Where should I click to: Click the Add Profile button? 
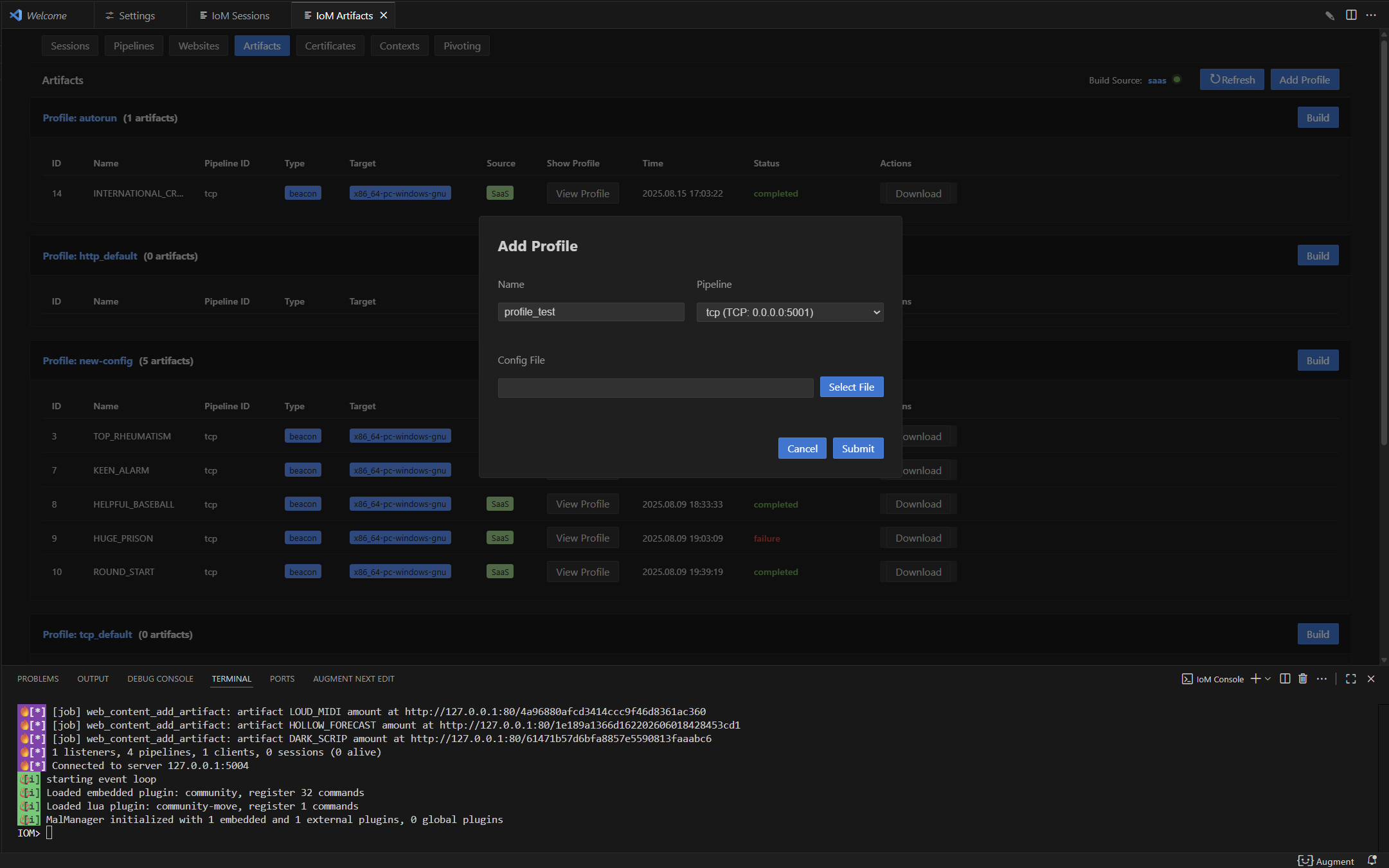(x=1304, y=80)
